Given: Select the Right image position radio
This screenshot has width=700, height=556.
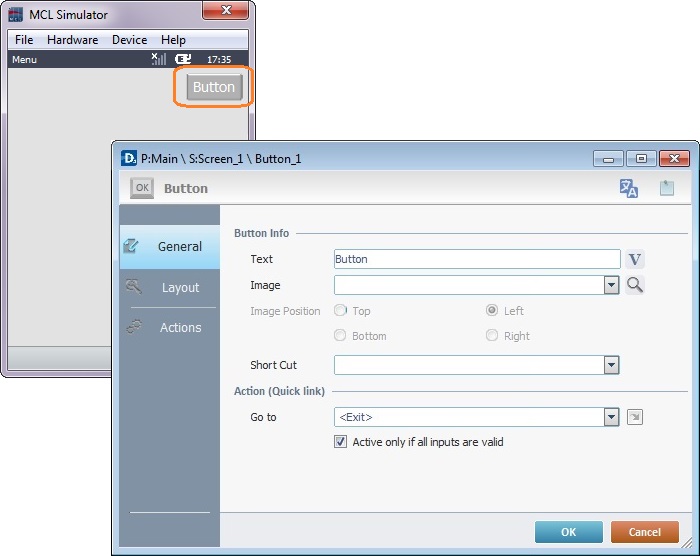Looking at the screenshot, I should (492, 336).
